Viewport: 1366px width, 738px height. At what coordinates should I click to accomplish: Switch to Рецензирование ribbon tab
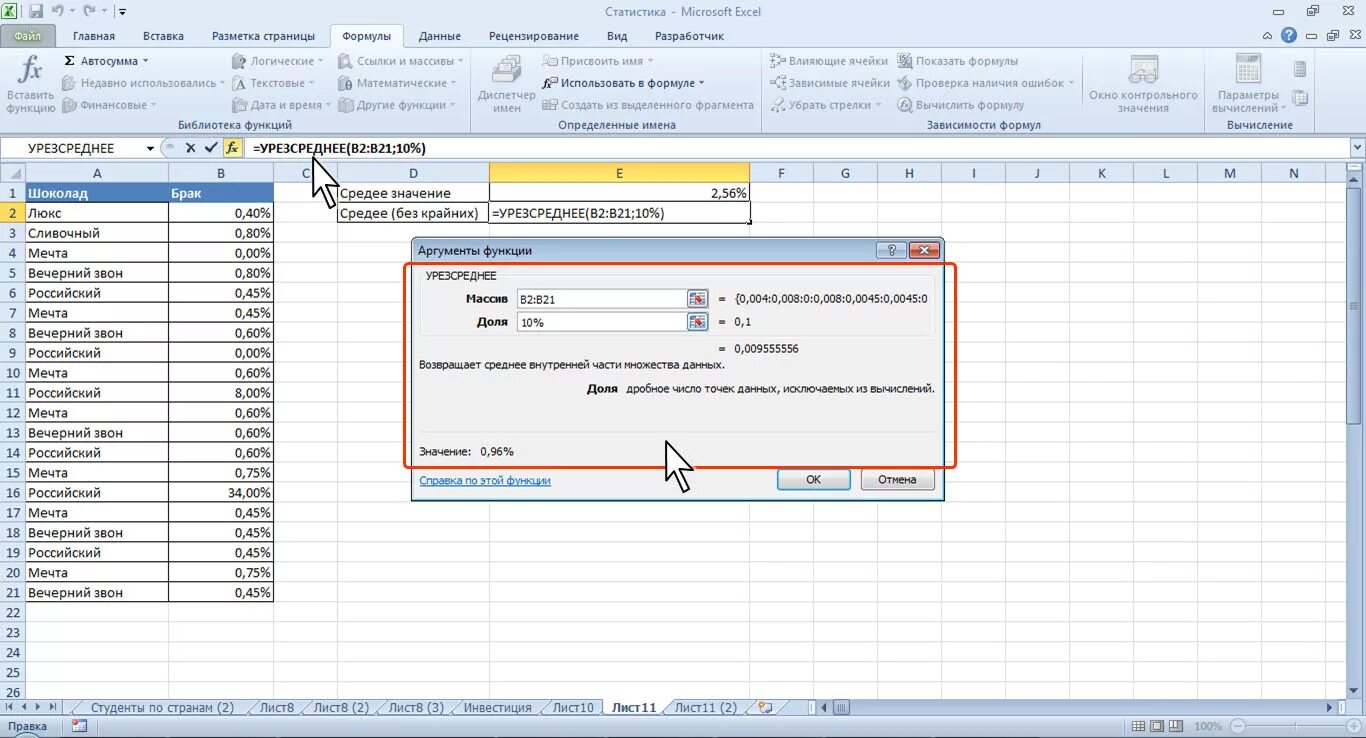(534, 36)
